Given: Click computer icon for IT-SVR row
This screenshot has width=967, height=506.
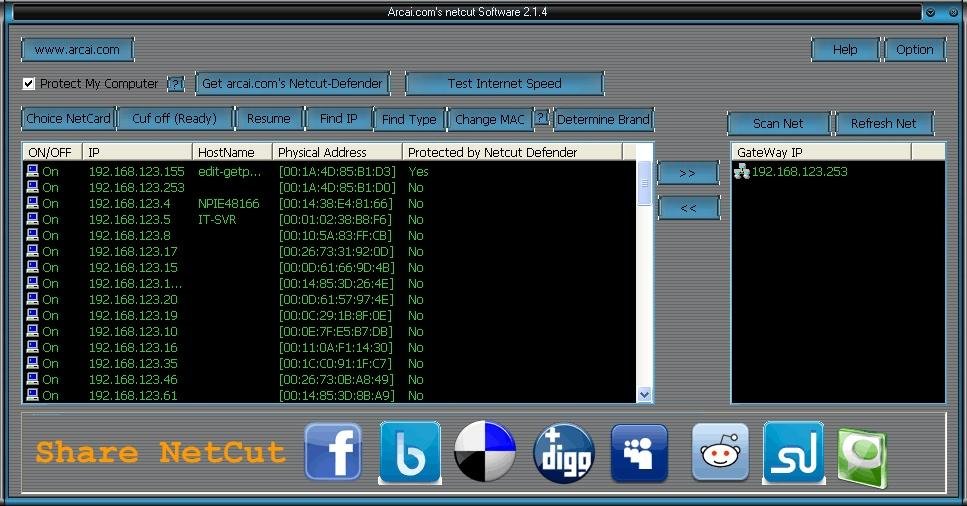Looking at the screenshot, I should [x=32, y=219].
